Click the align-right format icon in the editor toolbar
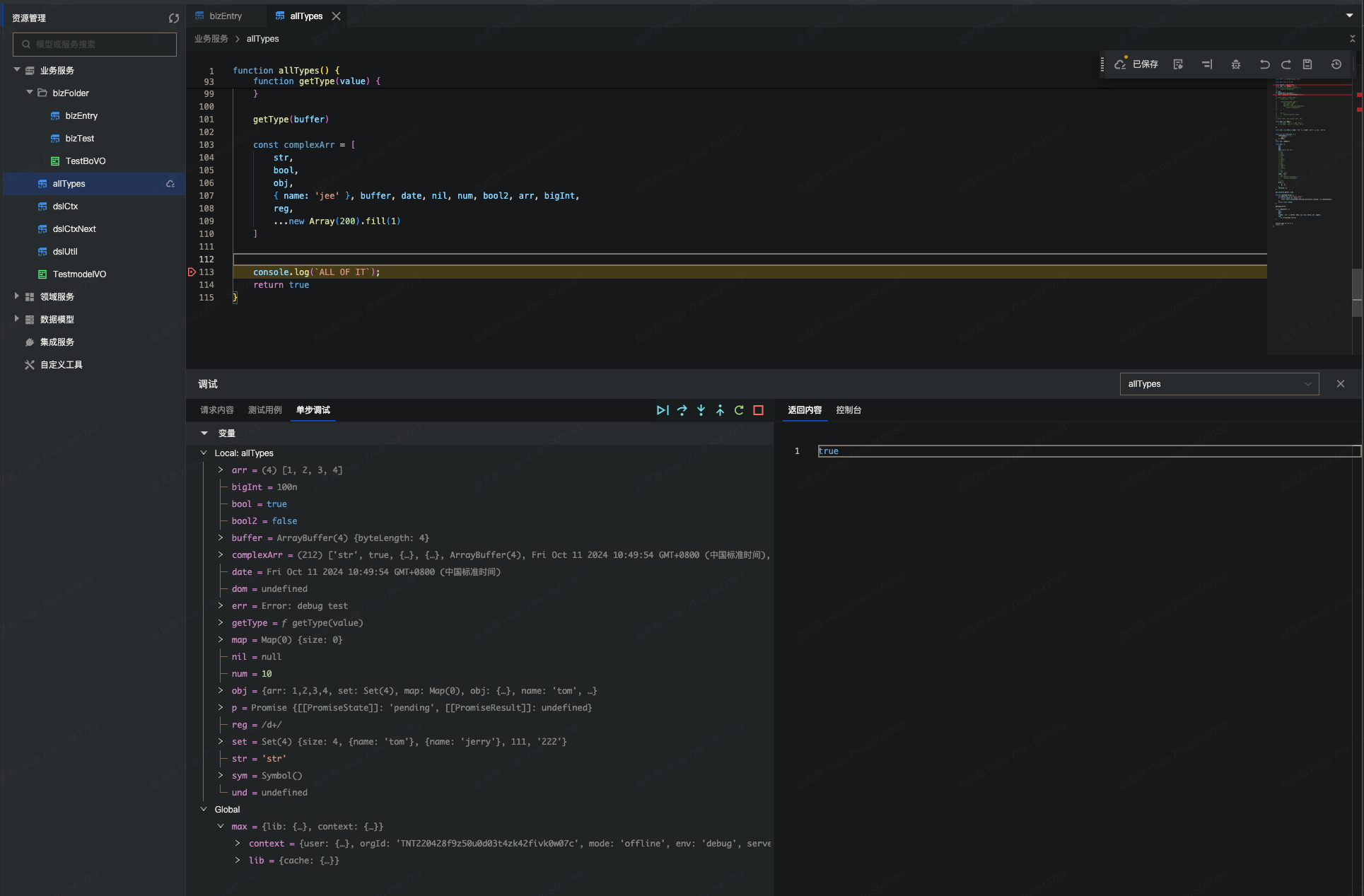Screen dimensions: 1364x896 point(1207,64)
